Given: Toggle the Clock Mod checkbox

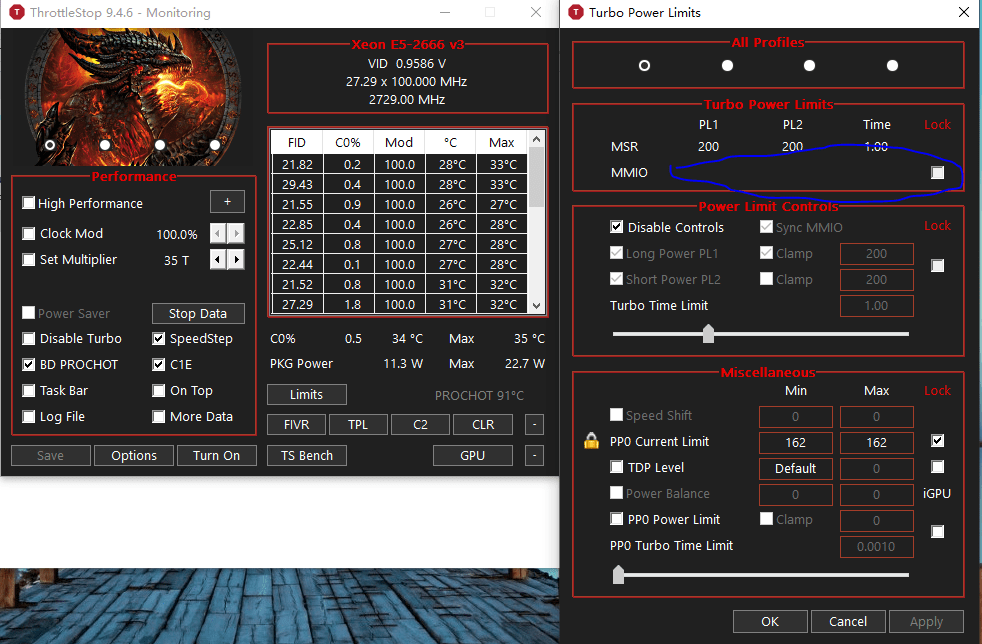Looking at the screenshot, I should point(28,234).
